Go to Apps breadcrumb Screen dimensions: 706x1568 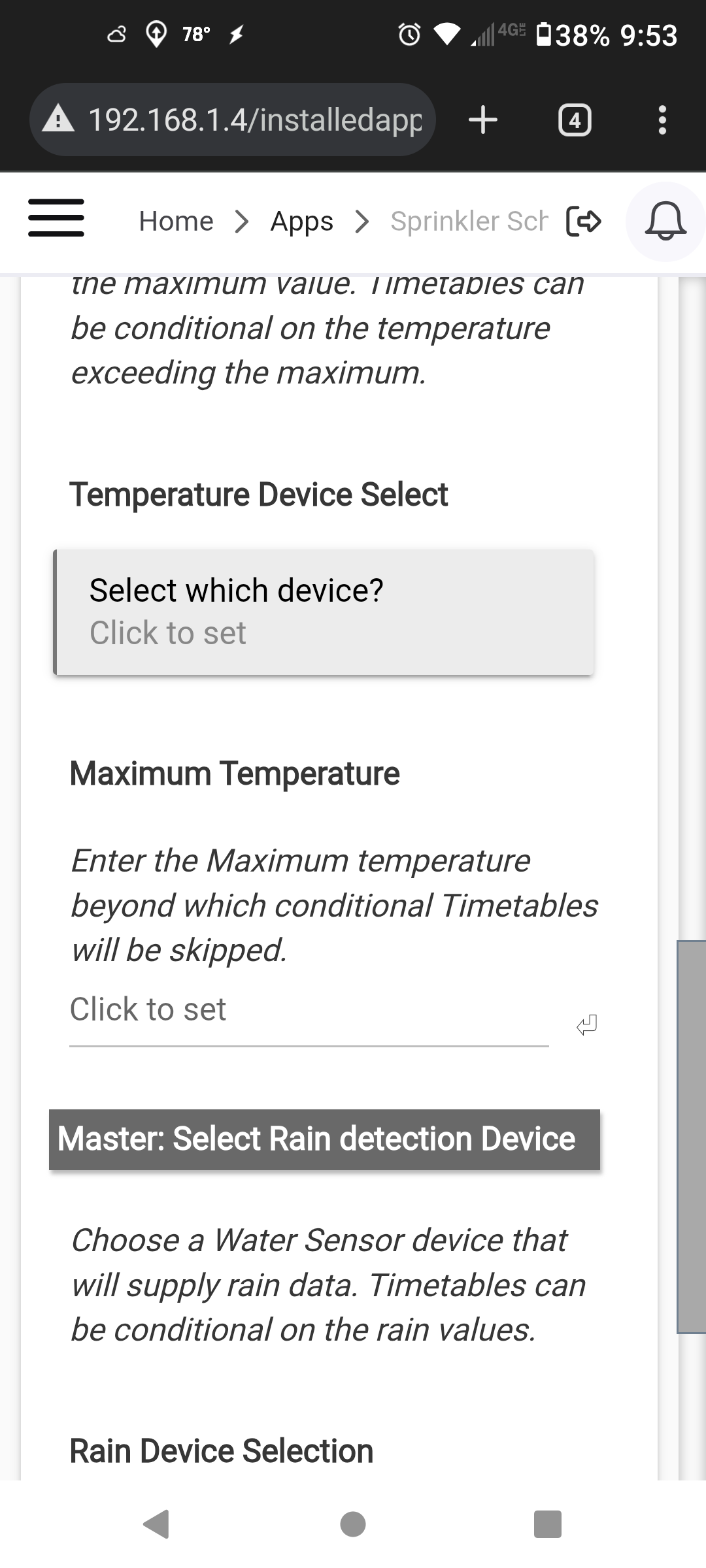(x=302, y=221)
